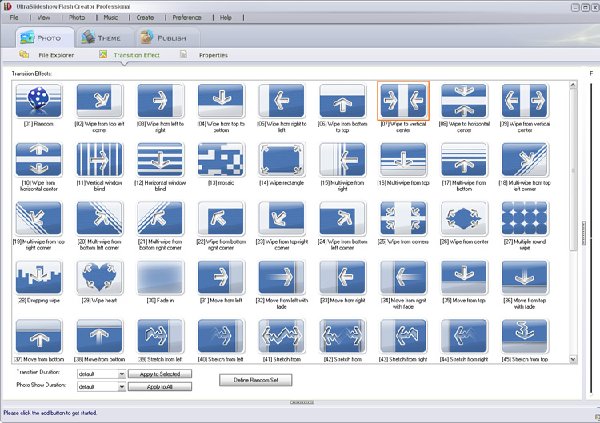Viewport: 600px width, 423px height.
Task: Open the File menu
Action: pos(14,18)
